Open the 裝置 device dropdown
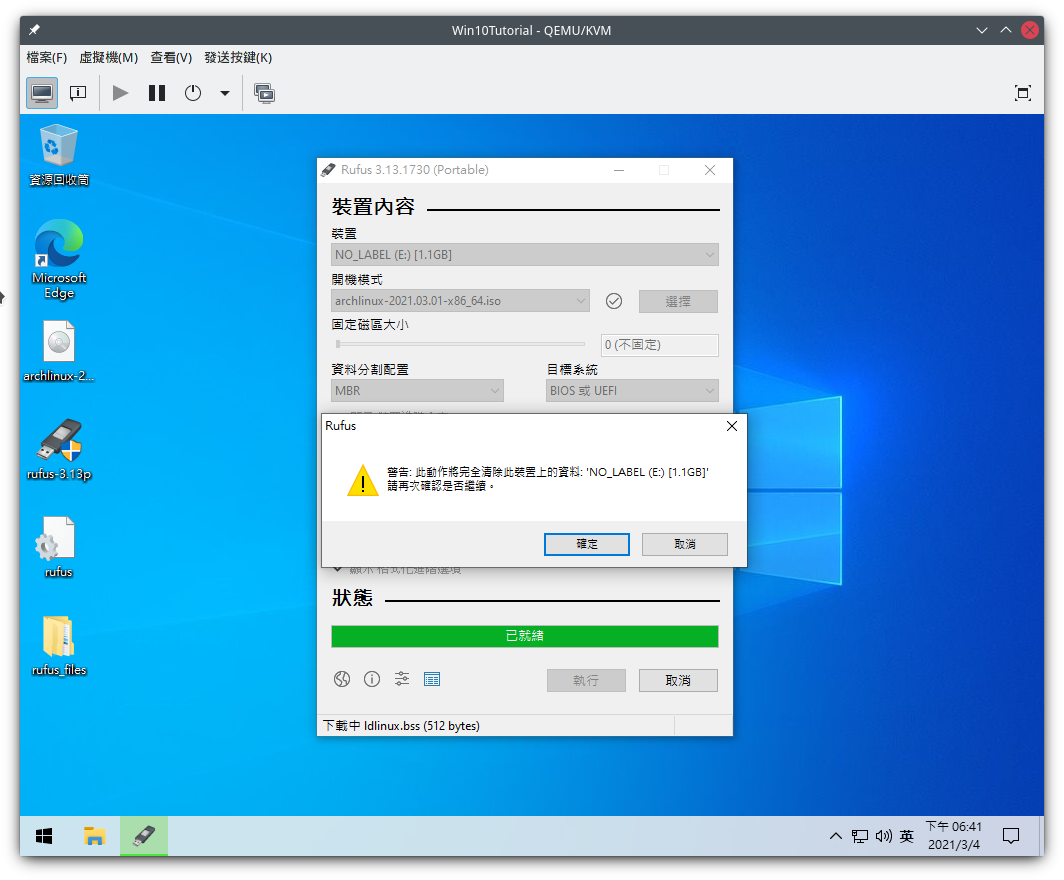This screenshot has height=880, width=1064. click(x=525, y=255)
